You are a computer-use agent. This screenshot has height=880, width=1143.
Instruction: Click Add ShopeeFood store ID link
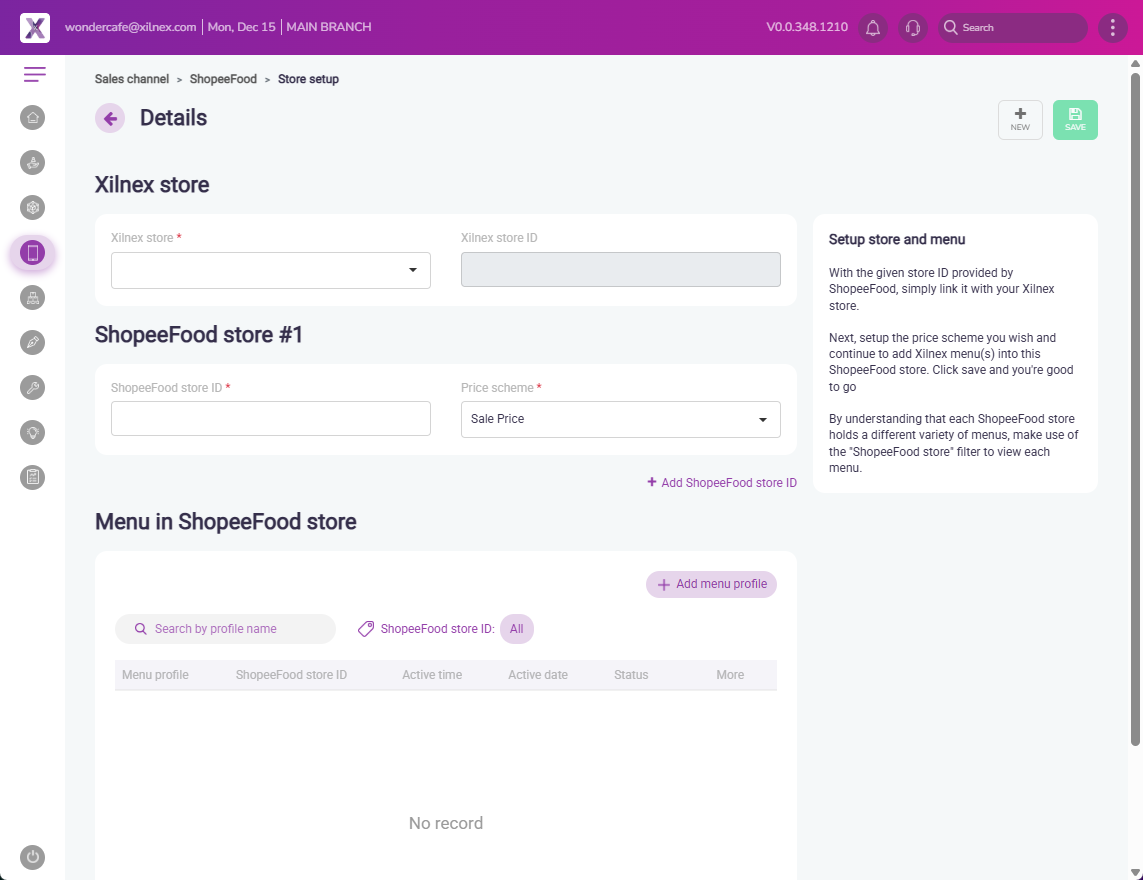(x=722, y=483)
